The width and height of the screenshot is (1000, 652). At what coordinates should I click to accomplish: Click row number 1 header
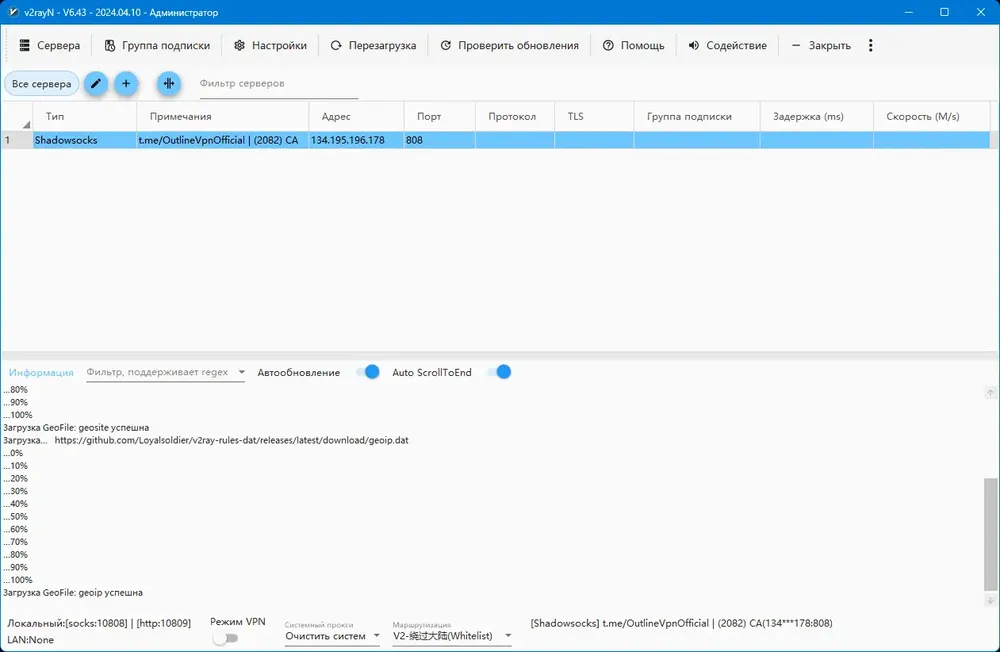point(17,140)
